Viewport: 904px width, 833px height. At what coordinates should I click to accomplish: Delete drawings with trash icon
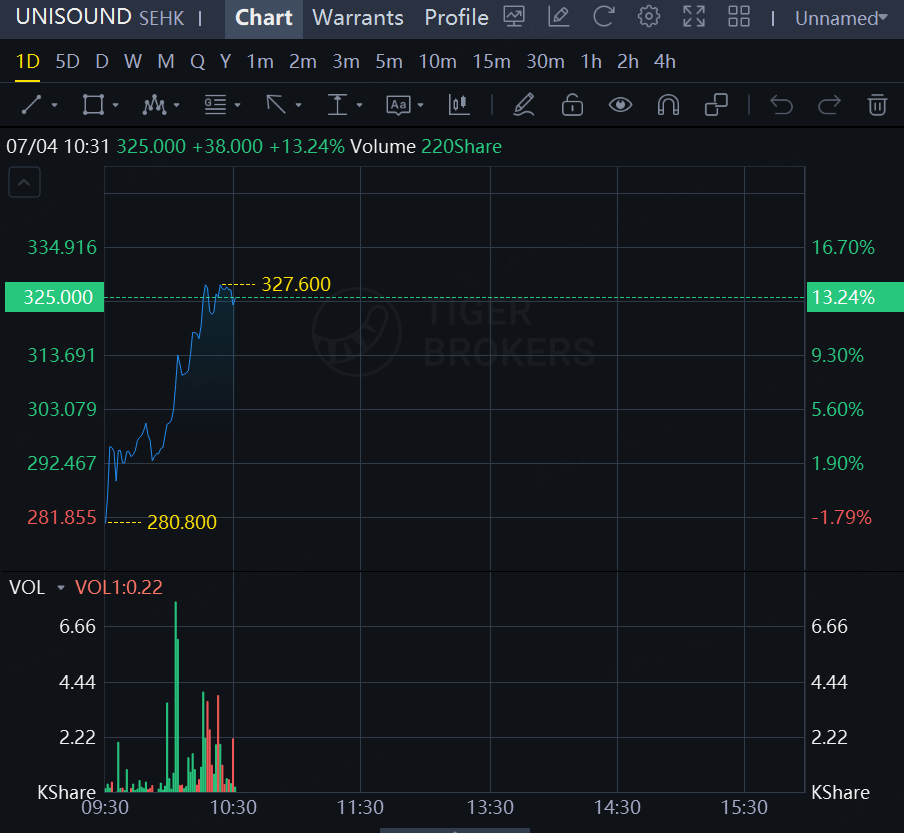(x=877, y=104)
